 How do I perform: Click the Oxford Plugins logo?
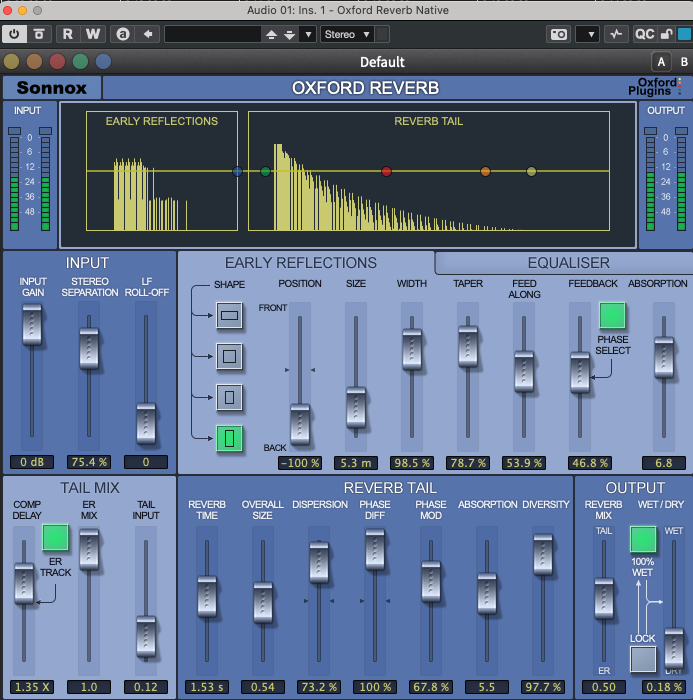pos(655,87)
